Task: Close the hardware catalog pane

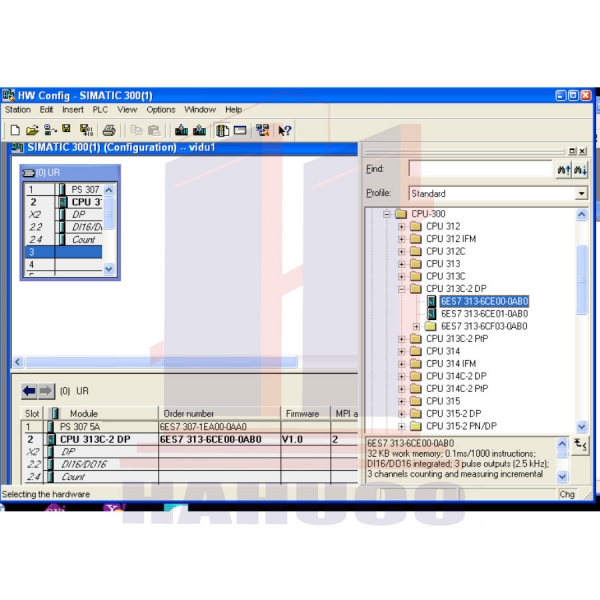Action: coord(582,151)
